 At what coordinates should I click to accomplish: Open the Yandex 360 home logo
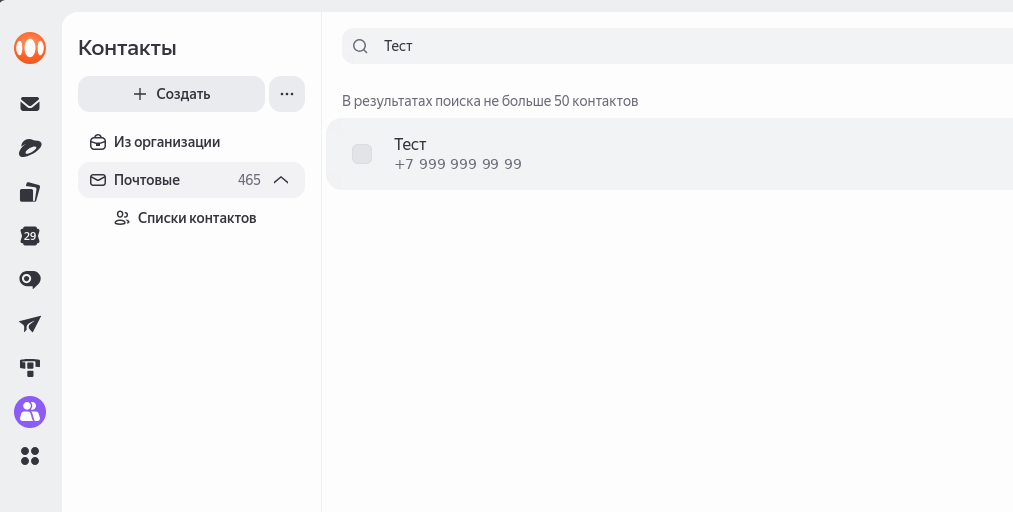pos(30,48)
